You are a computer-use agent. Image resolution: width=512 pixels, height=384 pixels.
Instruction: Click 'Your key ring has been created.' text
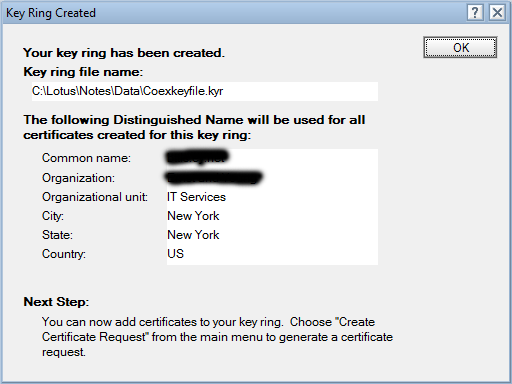(124, 53)
